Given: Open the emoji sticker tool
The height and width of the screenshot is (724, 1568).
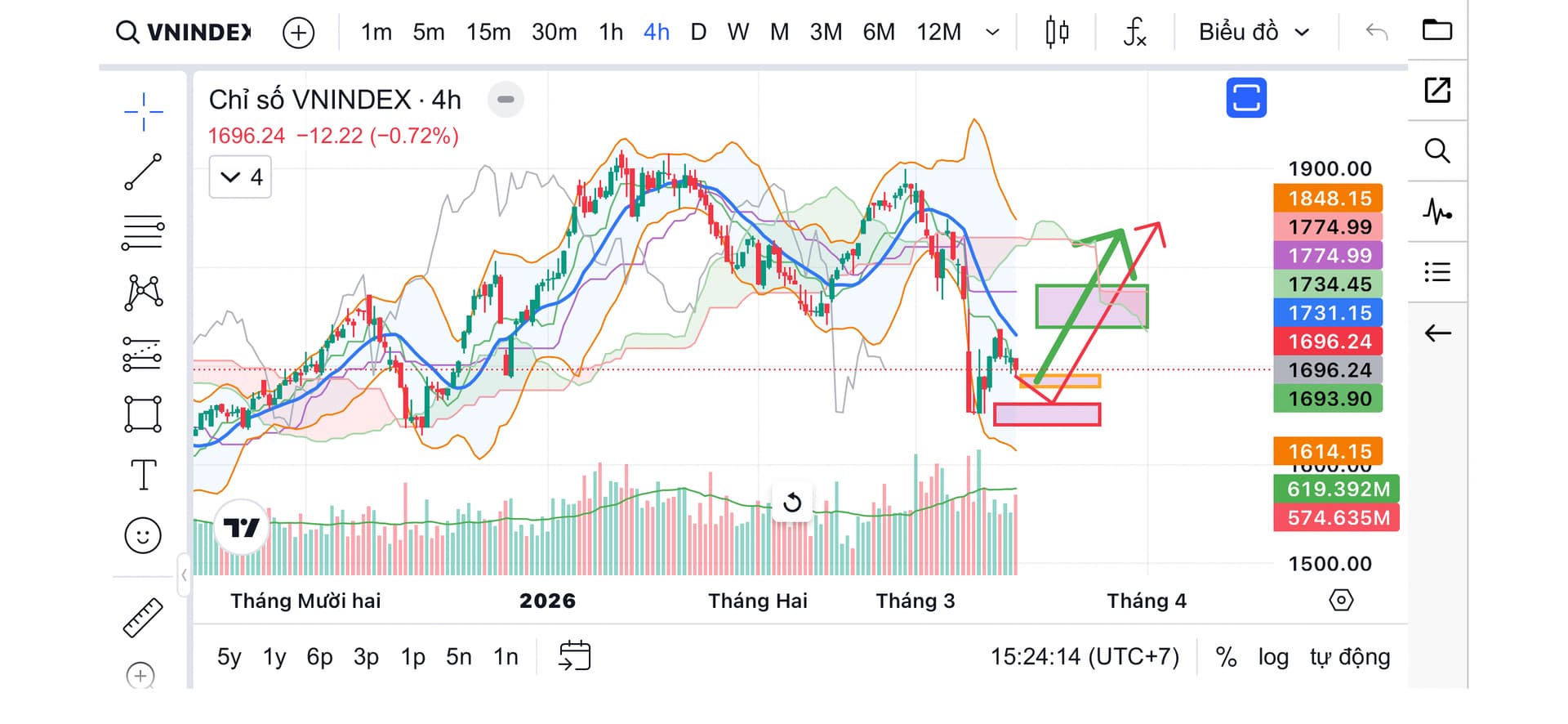Looking at the screenshot, I should click(x=143, y=536).
